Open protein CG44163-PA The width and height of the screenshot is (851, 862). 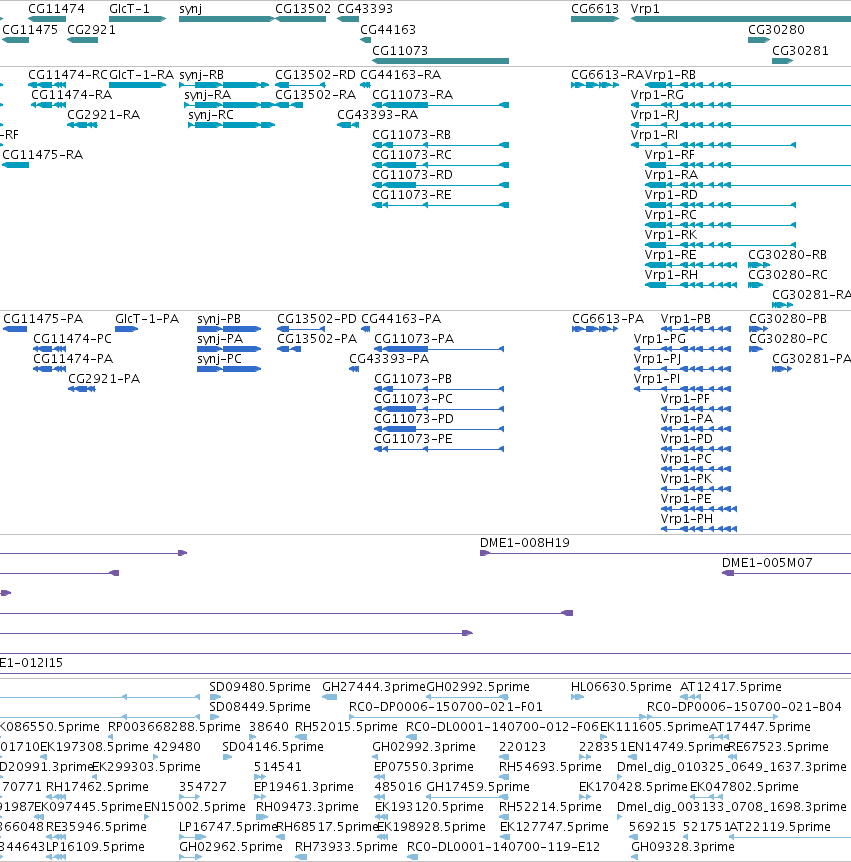tap(401, 319)
